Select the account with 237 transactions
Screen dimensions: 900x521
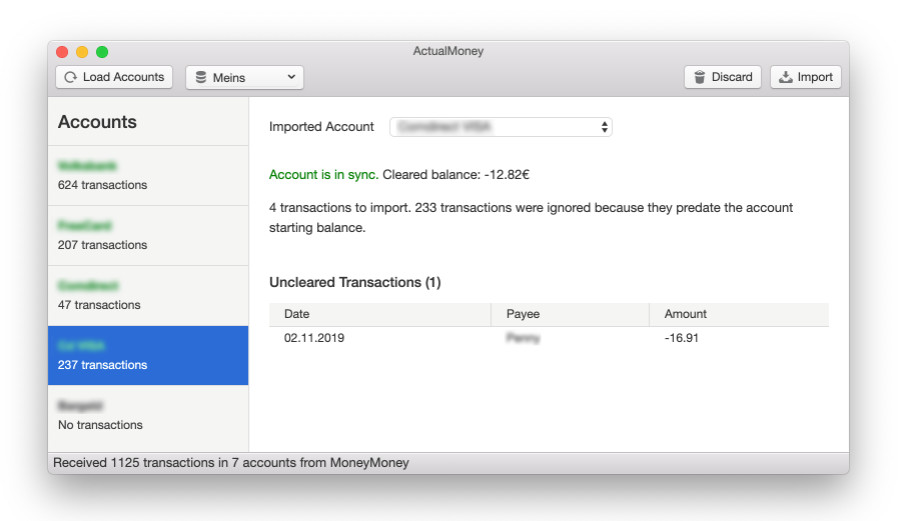tap(148, 355)
